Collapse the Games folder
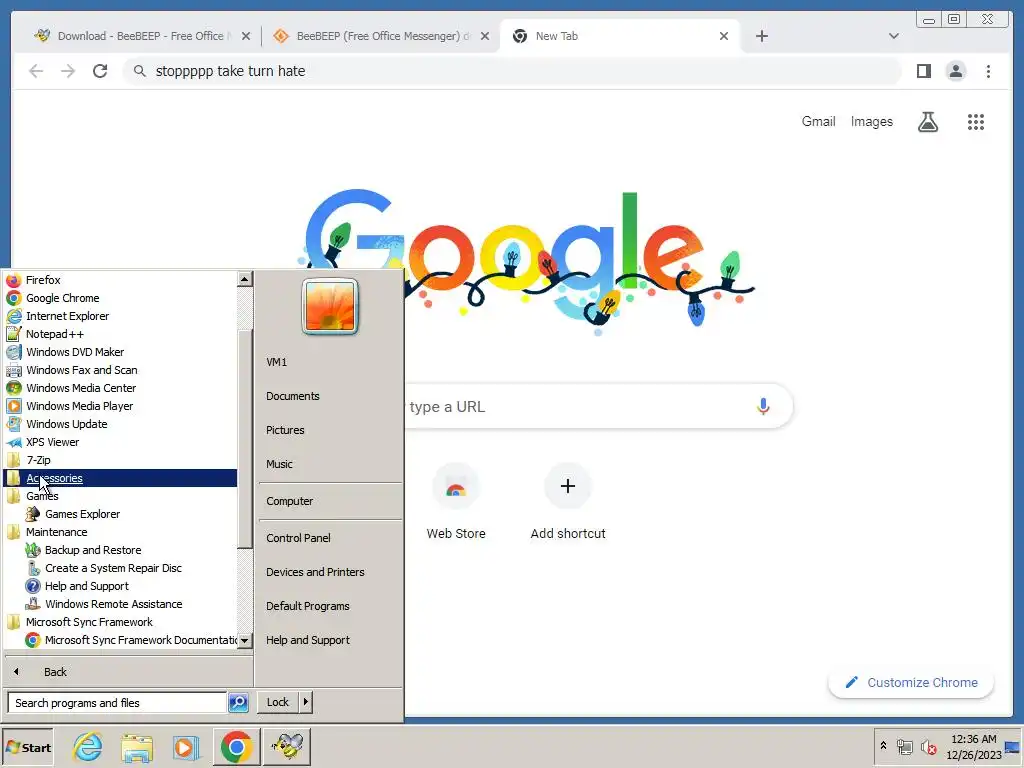Viewport: 1024px width, 768px height. click(42, 496)
